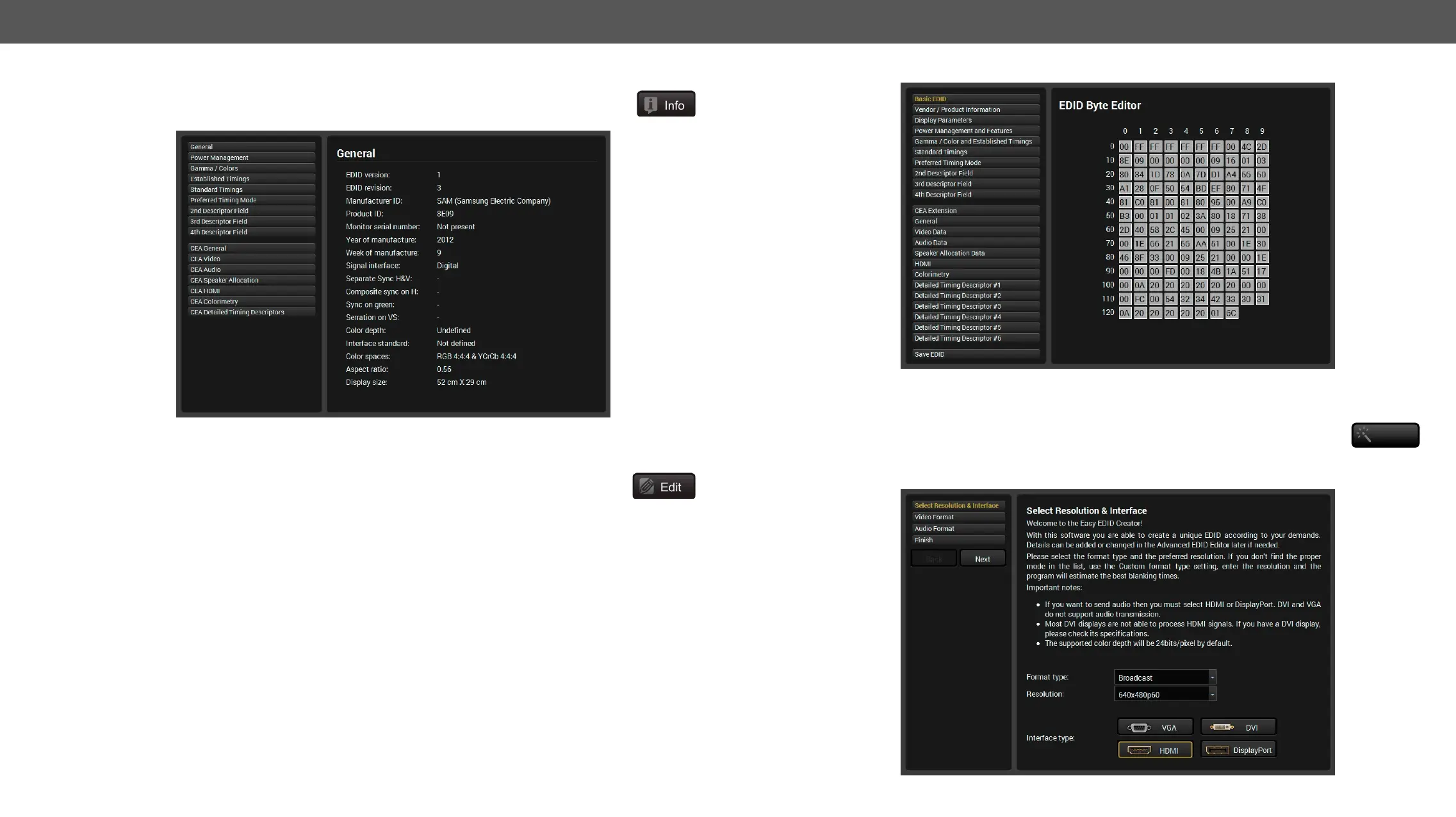Screen dimensions: 1456x817
Task: Click the Next button in wizard
Action: 982,559
